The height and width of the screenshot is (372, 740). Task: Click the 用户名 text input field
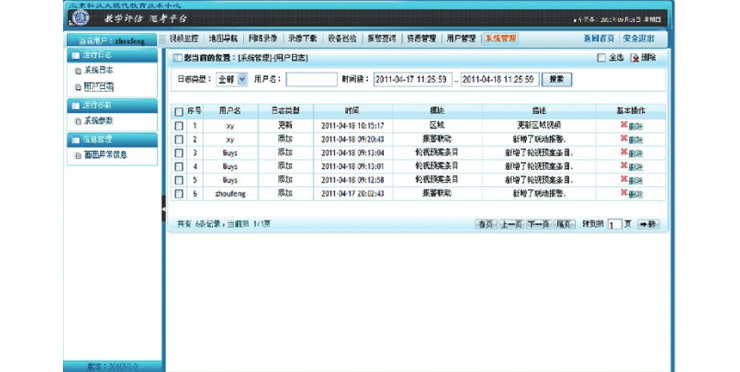(311, 79)
